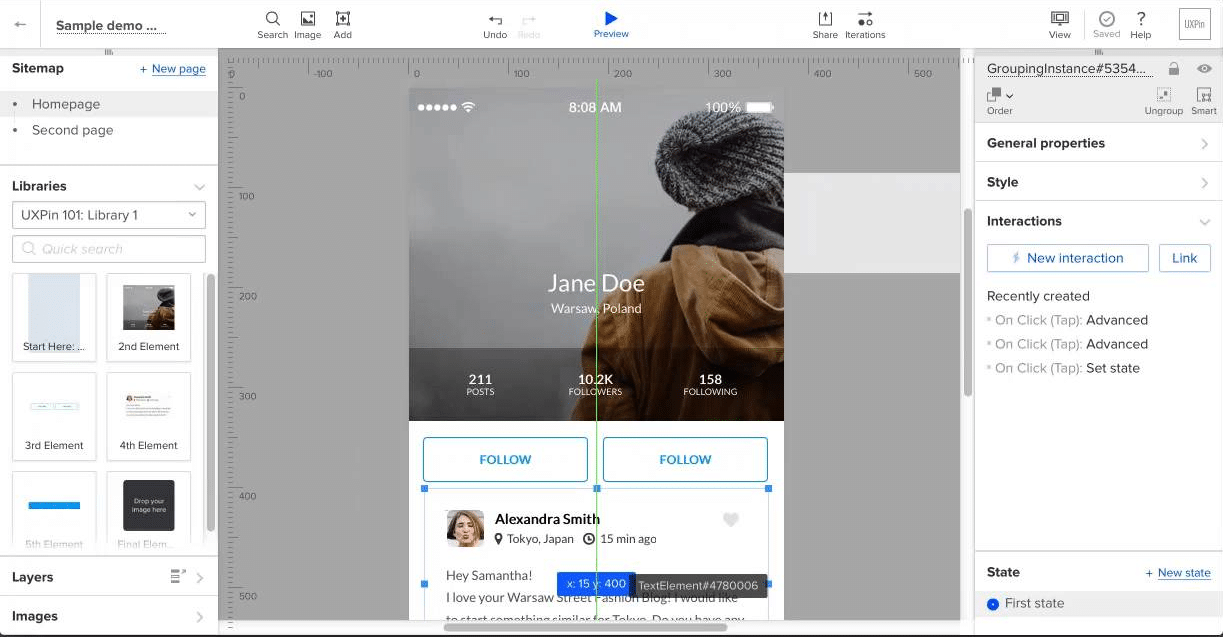Select the 2nd Element thumbnail

pyautogui.click(x=149, y=317)
